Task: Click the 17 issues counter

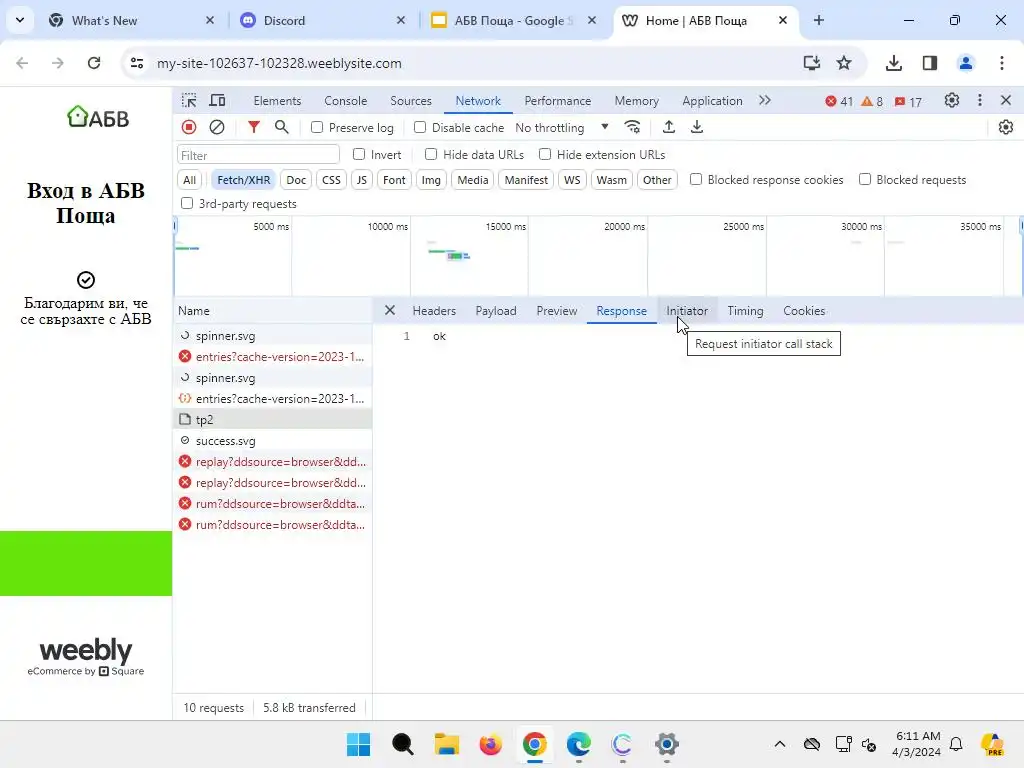Action: pos(908,101)
